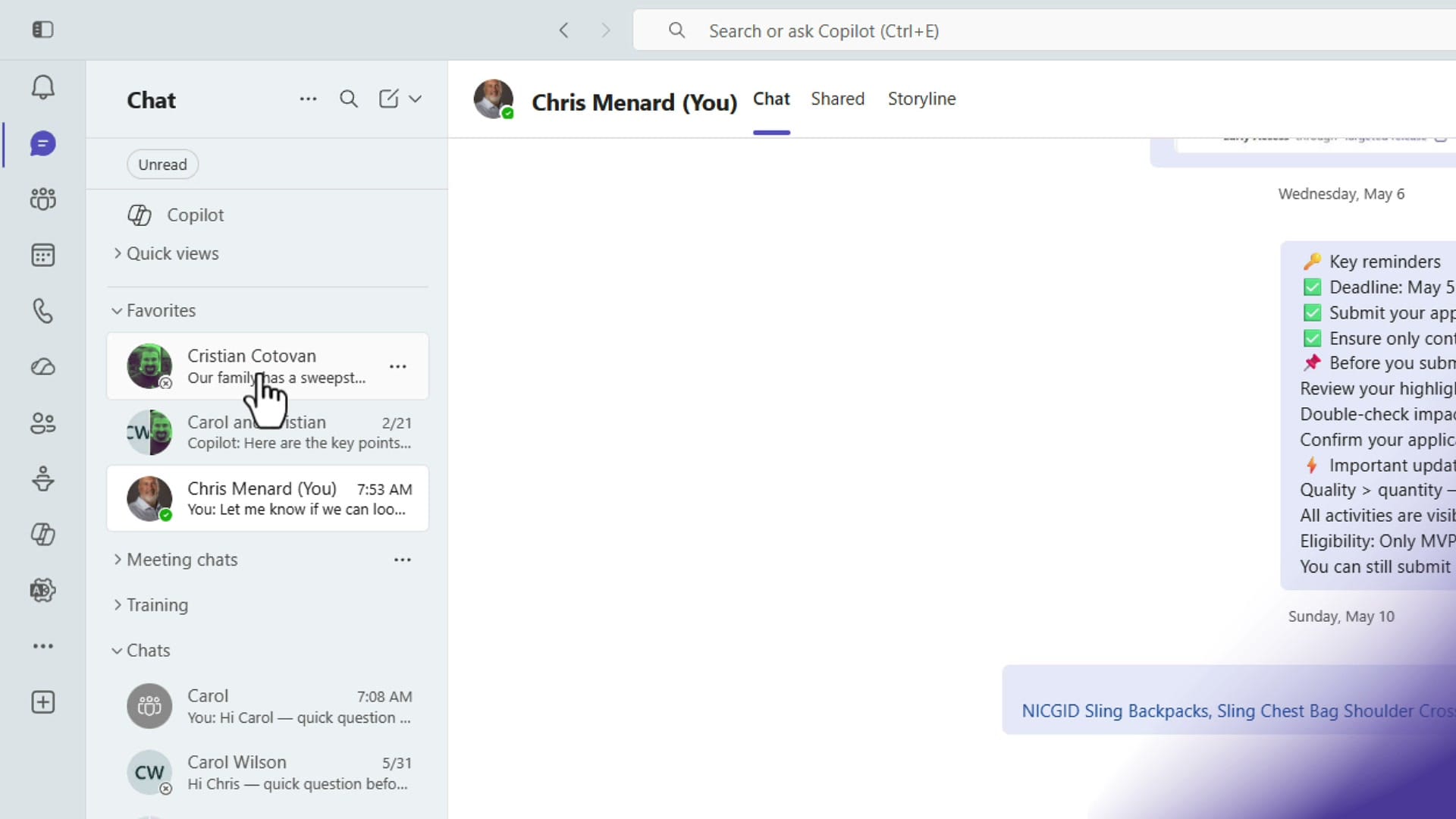Open Cristian Cotovan conversation
The image size is (1456, 819).
[268, 366]
